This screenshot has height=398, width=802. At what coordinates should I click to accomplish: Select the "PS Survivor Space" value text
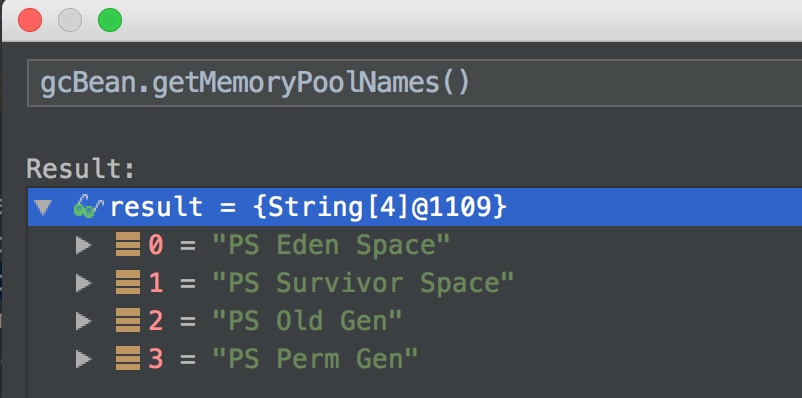(x=363, y=283)
